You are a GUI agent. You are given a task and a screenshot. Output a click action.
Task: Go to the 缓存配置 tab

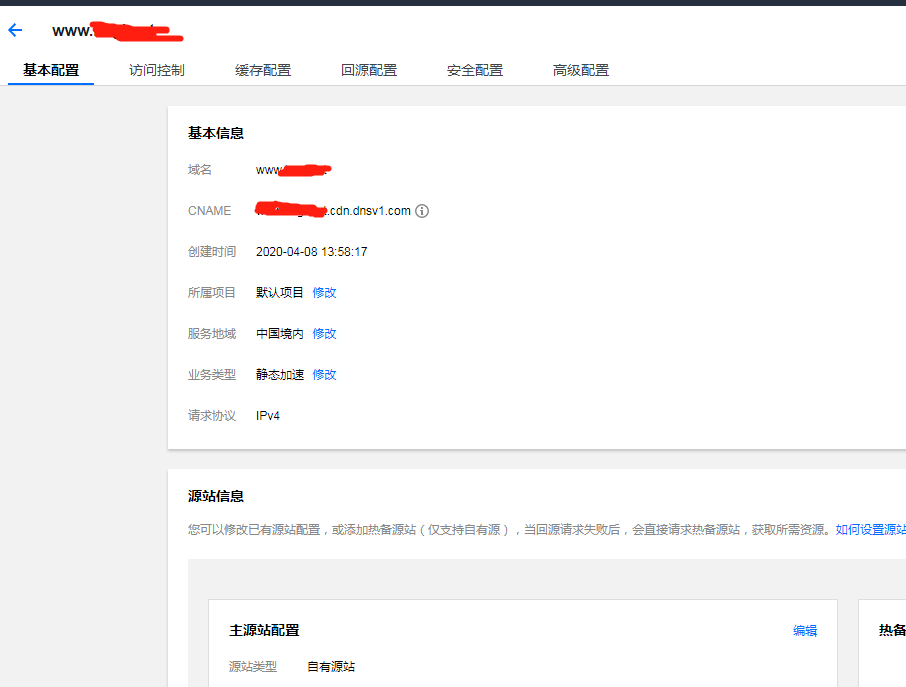click(263, 70)
